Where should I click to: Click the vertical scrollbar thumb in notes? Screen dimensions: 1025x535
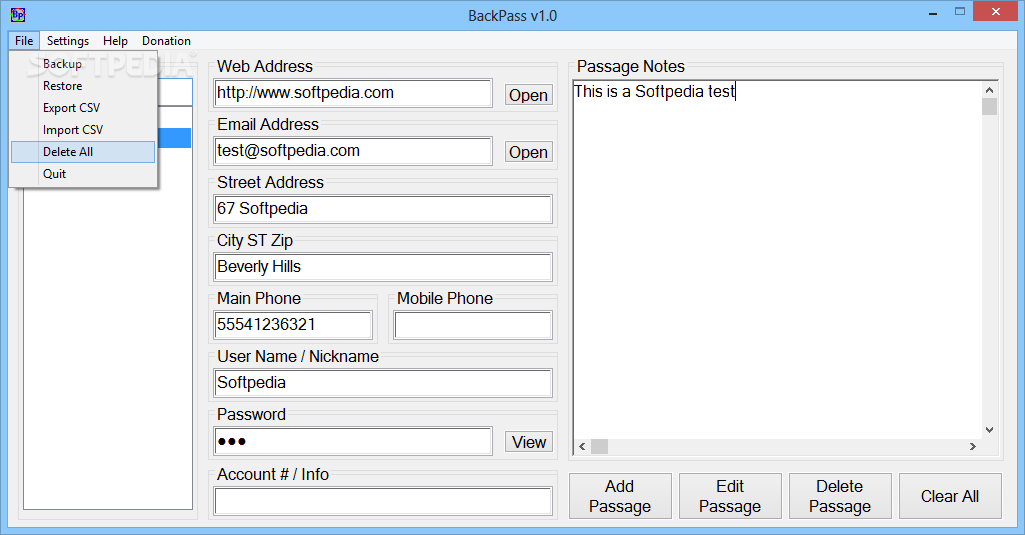pos(989,107)
